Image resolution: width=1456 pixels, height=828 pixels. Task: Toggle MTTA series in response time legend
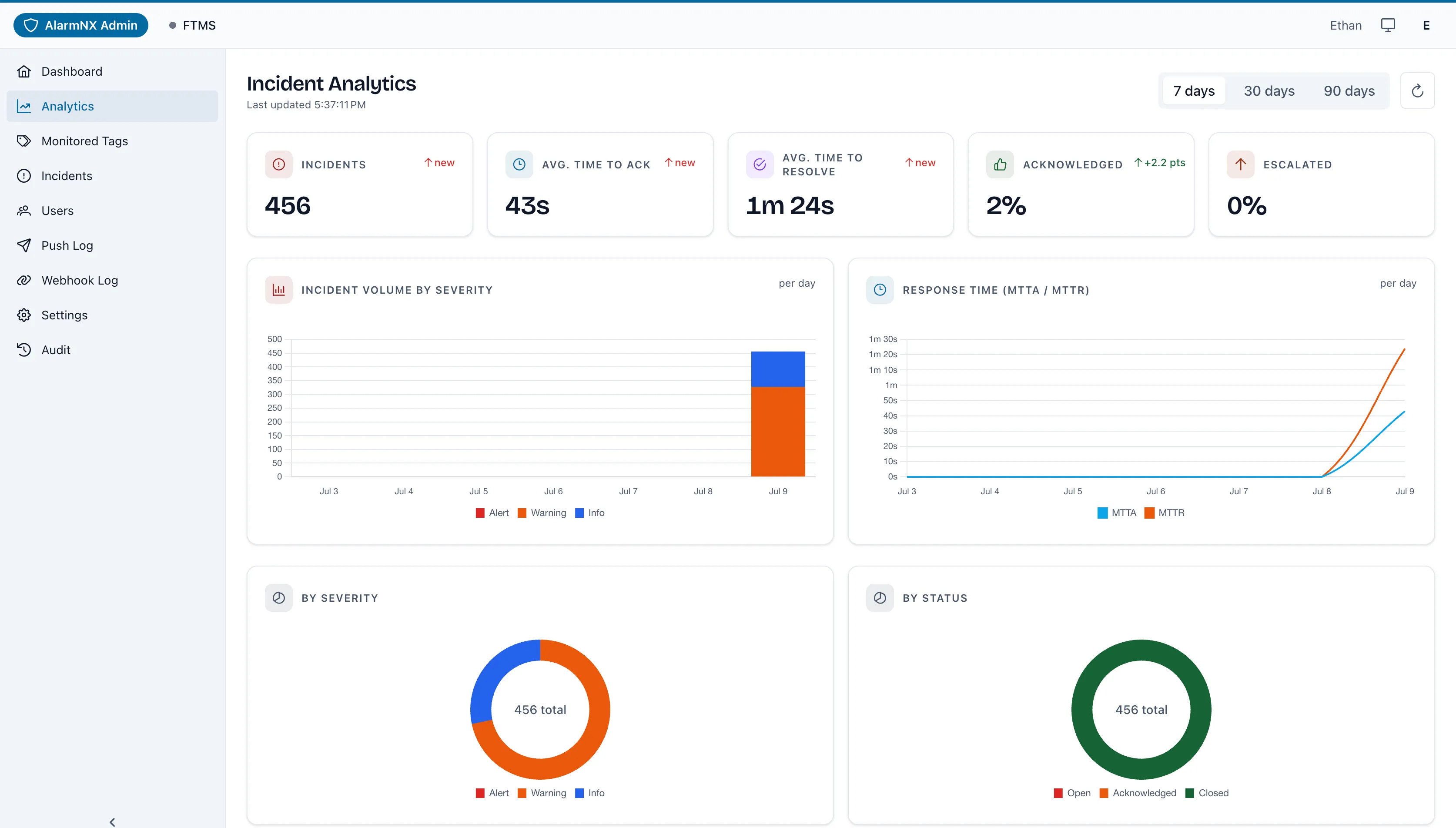(1117, 513)
